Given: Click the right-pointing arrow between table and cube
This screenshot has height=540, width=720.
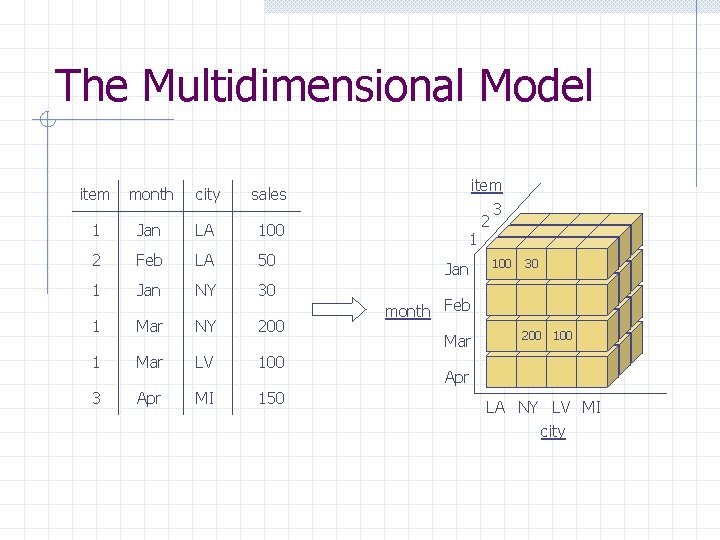Looking at the screenshot, I should pos(339,309).
